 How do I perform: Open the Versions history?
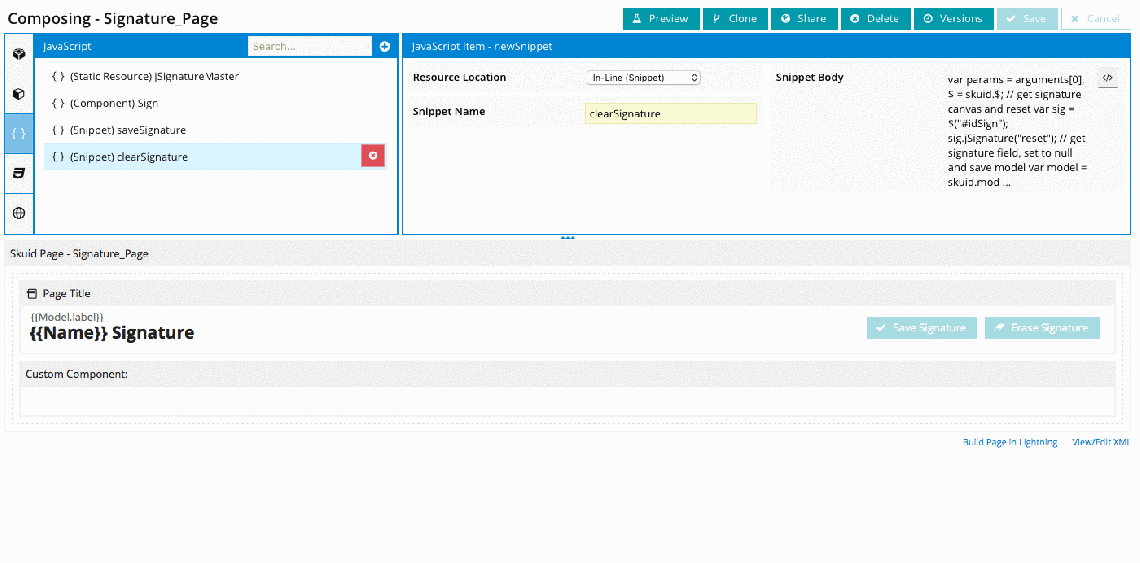pyautogui.click(x=953, y=19)
